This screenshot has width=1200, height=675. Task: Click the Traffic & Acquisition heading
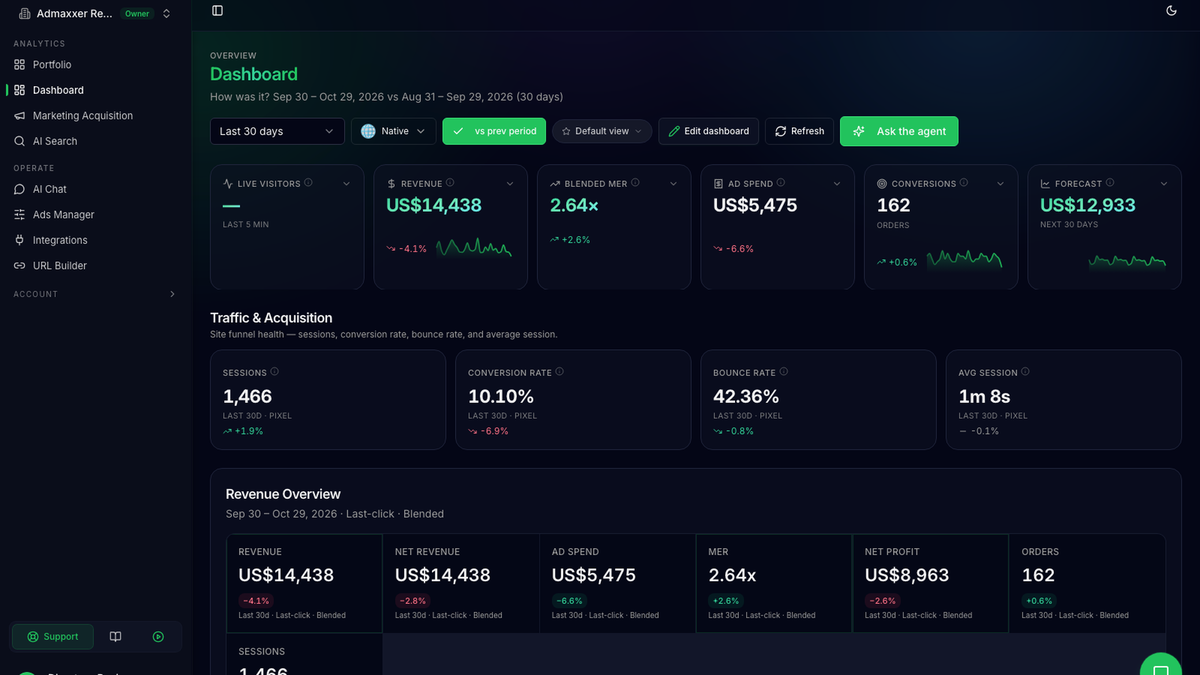(x=271, y=318)
